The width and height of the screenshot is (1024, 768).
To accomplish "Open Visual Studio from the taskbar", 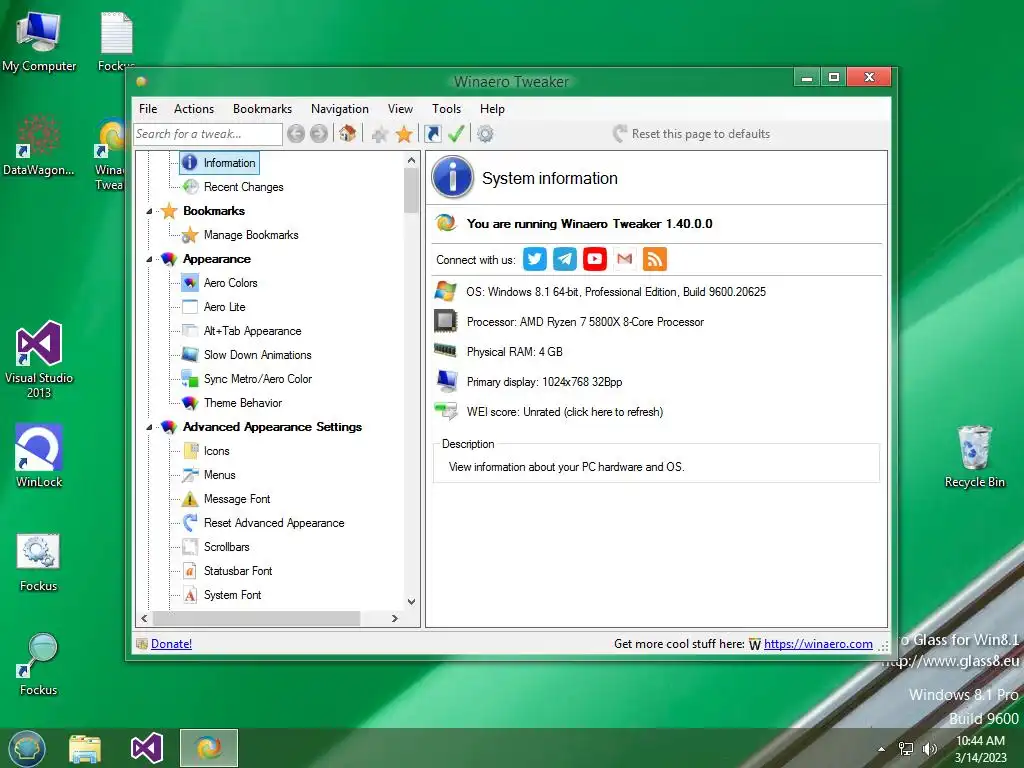I will (147, 748).
